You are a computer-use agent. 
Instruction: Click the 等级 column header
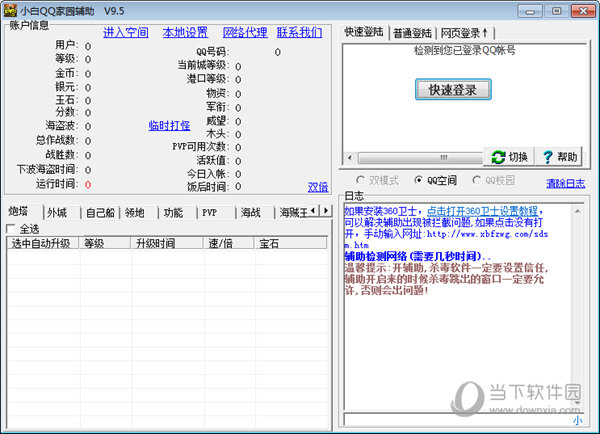tap(105, 243)
